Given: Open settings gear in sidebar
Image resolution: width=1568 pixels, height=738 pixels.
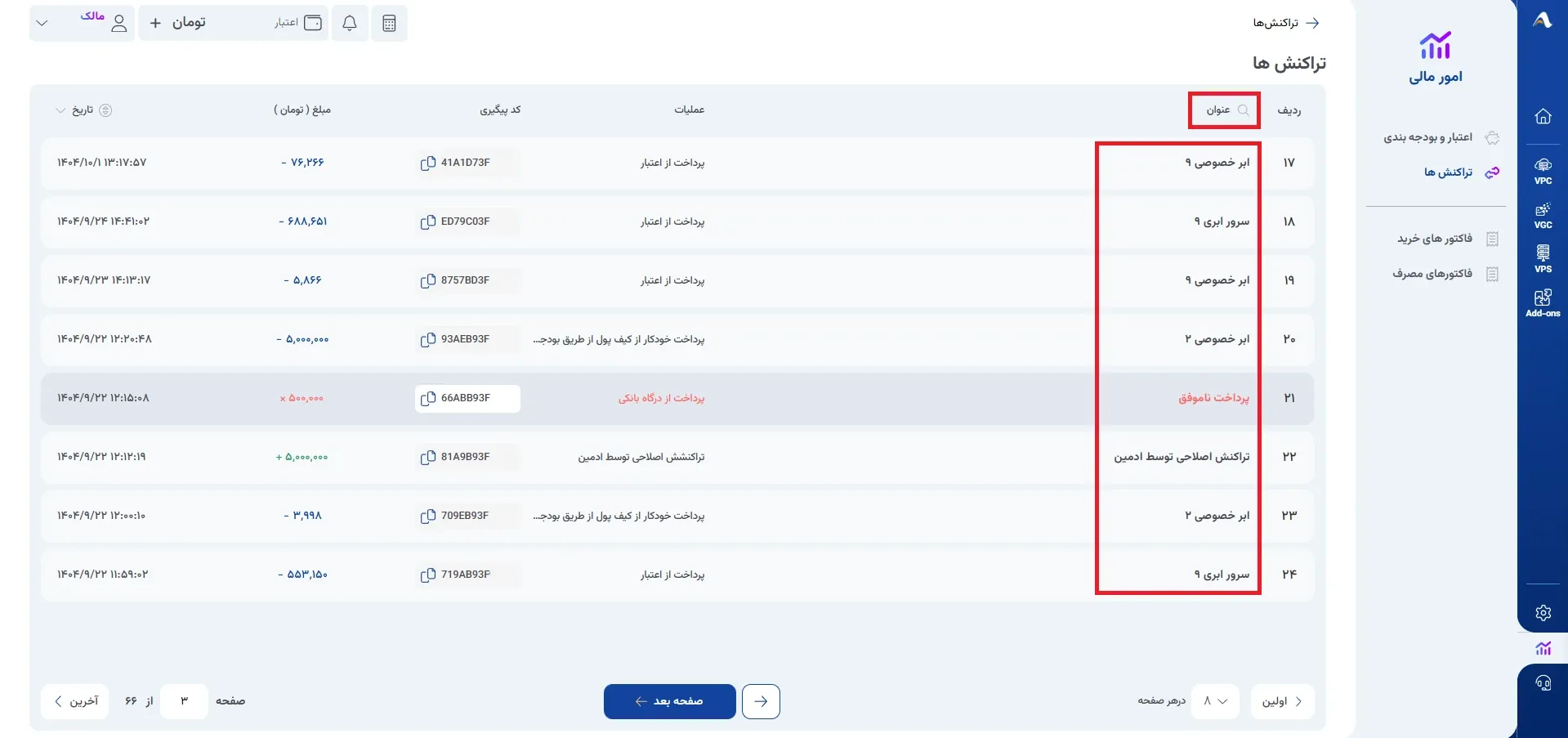Looking at the screenshot, I should click(1543, 613).
